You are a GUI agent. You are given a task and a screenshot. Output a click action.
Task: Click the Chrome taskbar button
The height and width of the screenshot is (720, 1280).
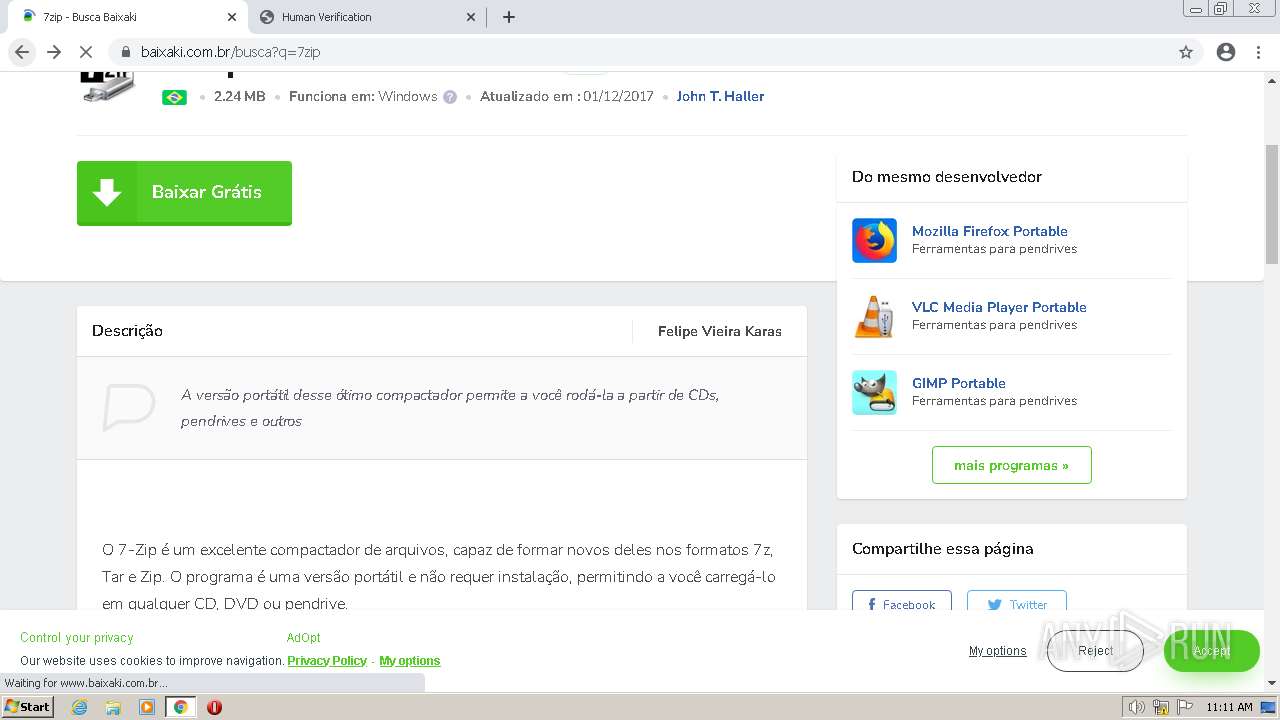coord(180,707)
